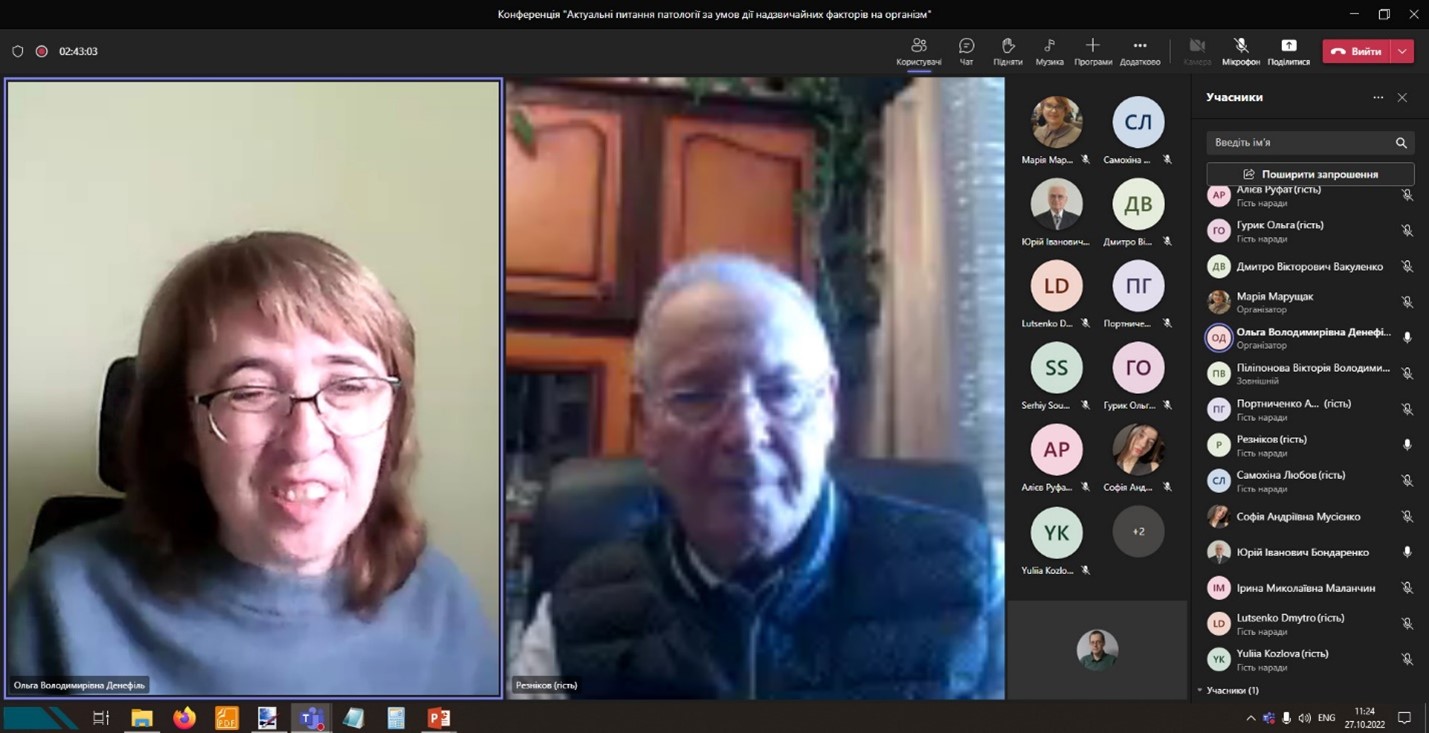This screenshot has height=733, width=1429.
Task: Open the three-dots menu in Учасники panel
Action: (x=1378, y=98)
